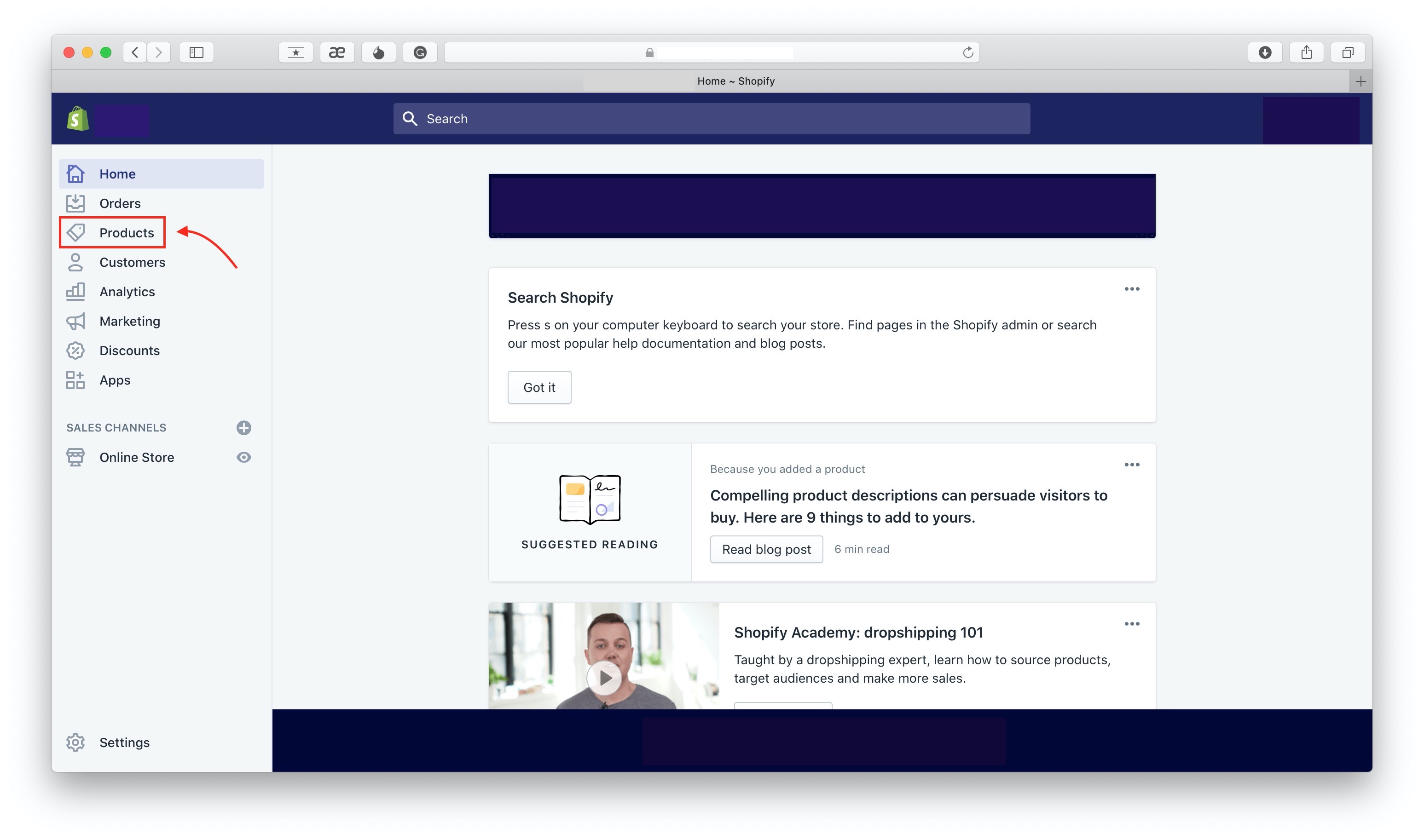Add a new sales channel
Viewport: 1424px width, 840px height.
coord(244,427)
